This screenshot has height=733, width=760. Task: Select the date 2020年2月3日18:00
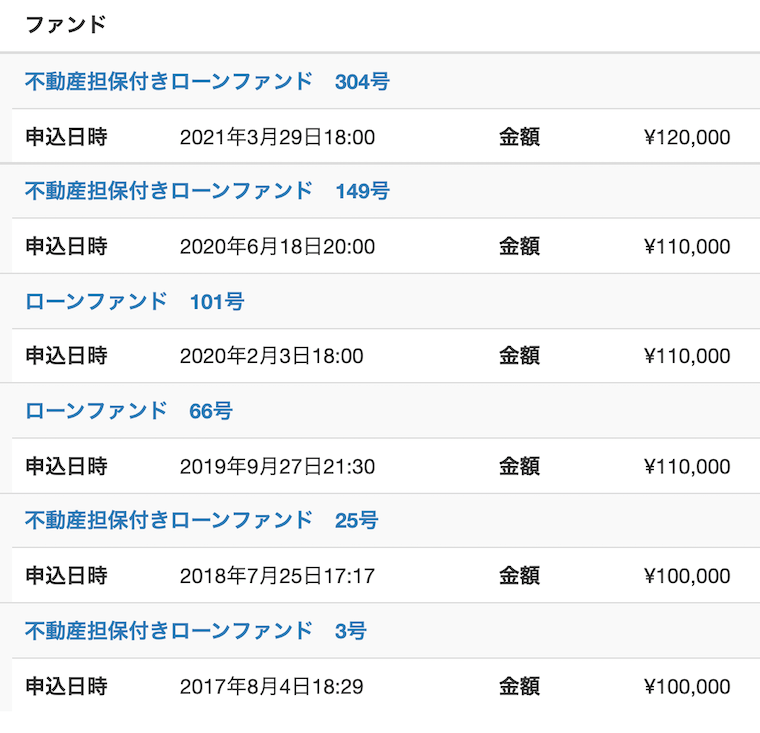coord(271,356)
